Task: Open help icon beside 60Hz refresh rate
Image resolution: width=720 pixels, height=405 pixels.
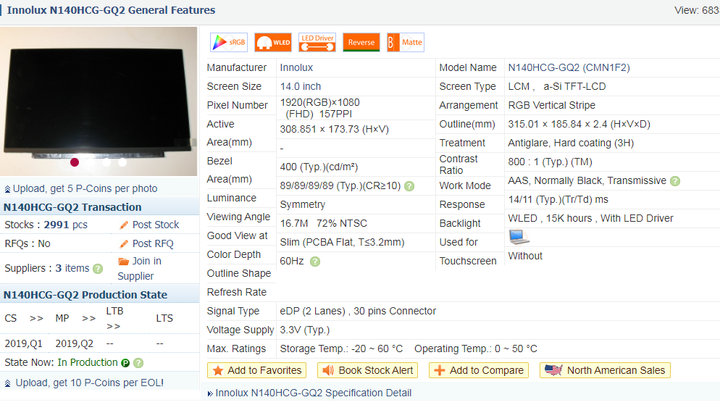Action: [x=315, y=261]
